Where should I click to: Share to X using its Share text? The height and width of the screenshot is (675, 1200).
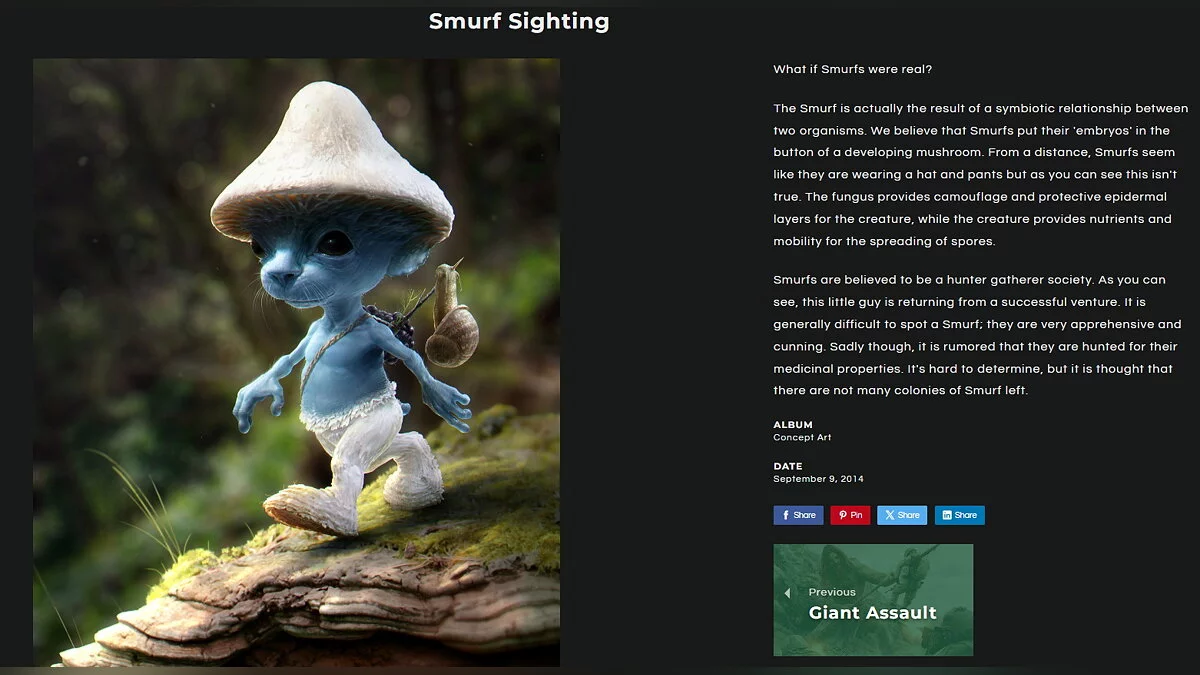[908, 516]
